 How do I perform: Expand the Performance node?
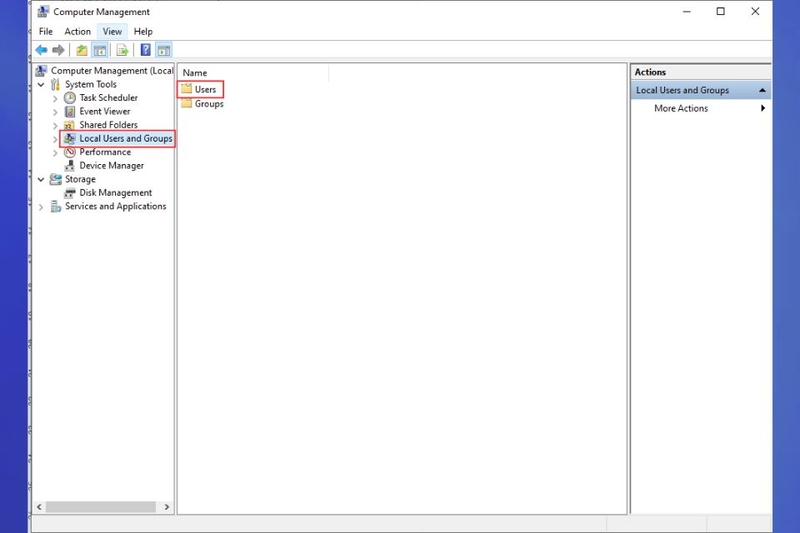click(x=55, y=153)
